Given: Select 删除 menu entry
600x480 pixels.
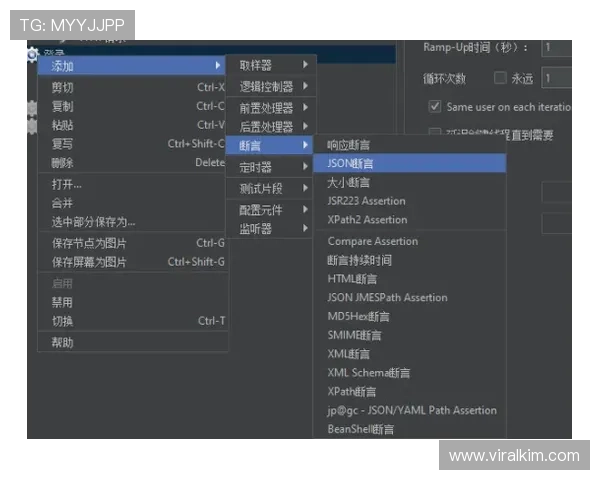Looking at the screenshot, I should (x=132, y=163).
